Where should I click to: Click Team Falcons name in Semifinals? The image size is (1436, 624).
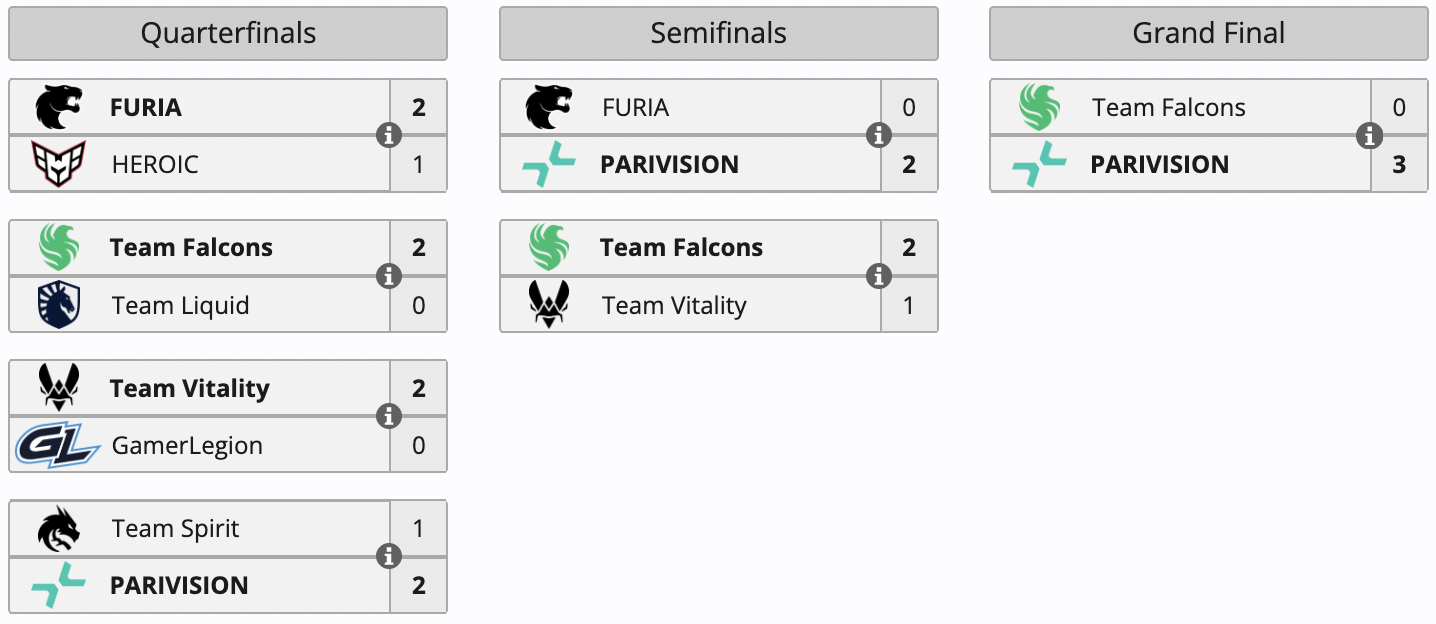pyautogui.click(x=681, y=248)
